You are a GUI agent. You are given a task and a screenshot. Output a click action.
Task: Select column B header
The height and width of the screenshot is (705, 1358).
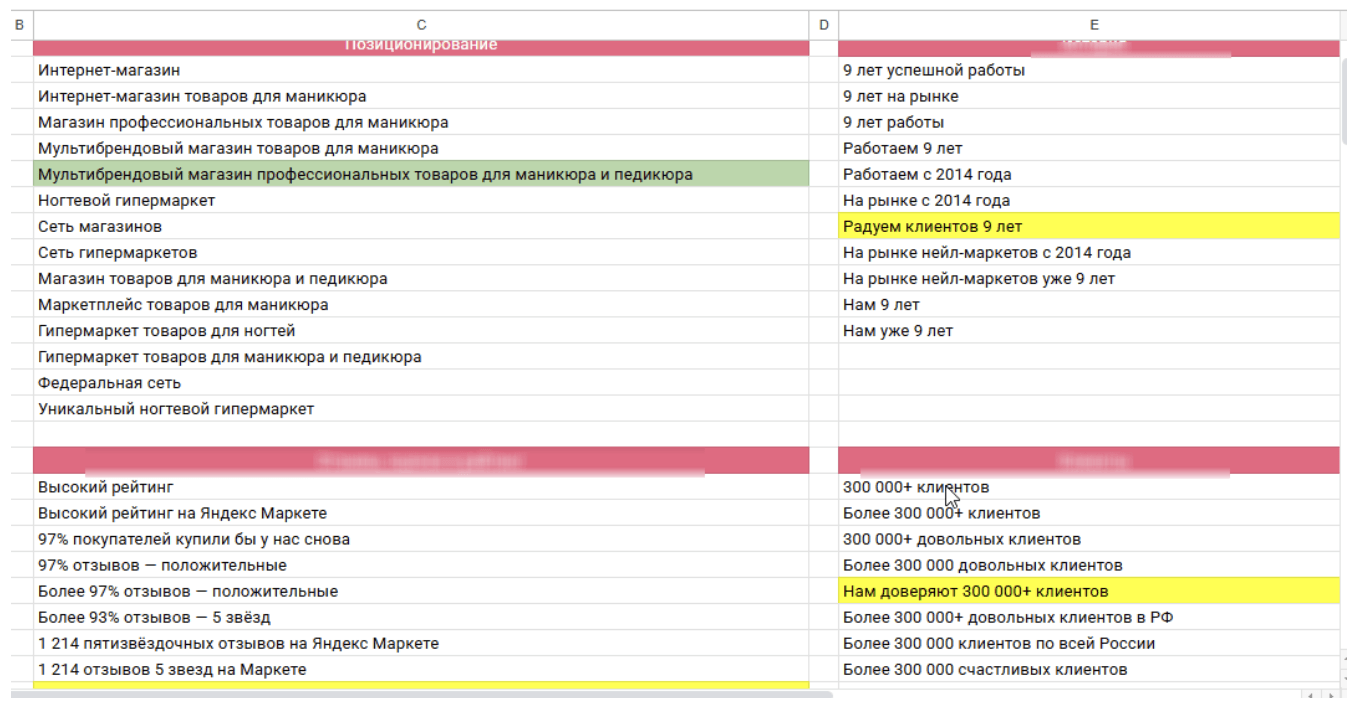(18, 24)
